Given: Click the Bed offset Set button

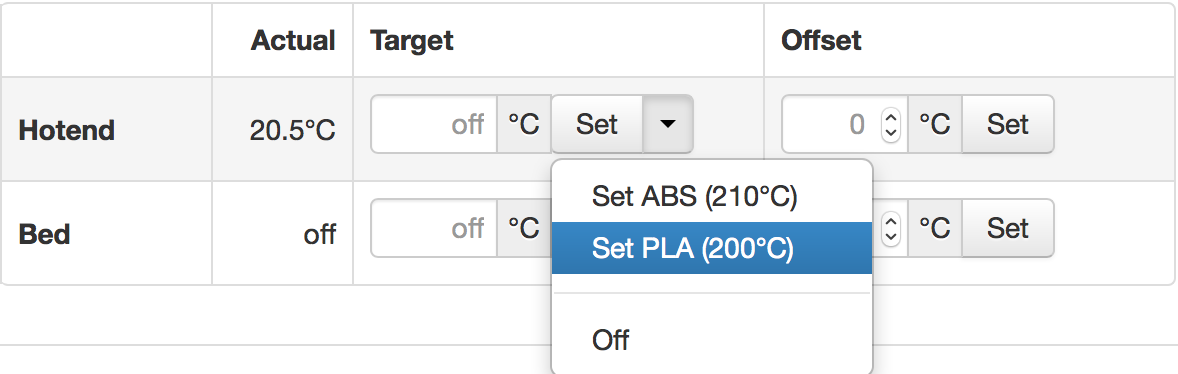Looking at the screenshot, I should coord(1007,228).
